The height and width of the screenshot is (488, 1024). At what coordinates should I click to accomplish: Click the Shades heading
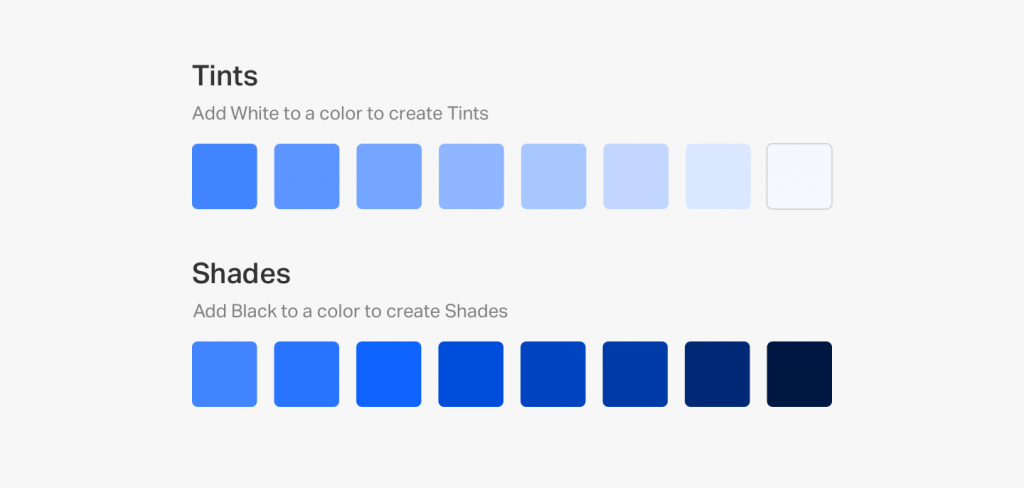pos(241,273)
